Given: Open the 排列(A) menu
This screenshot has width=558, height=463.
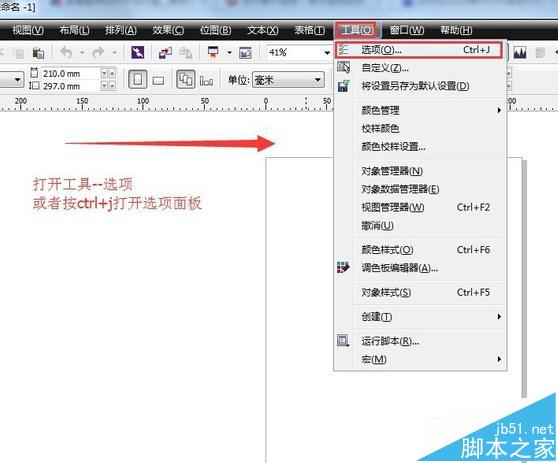Looking at the screenshot, I should point(121,30).
